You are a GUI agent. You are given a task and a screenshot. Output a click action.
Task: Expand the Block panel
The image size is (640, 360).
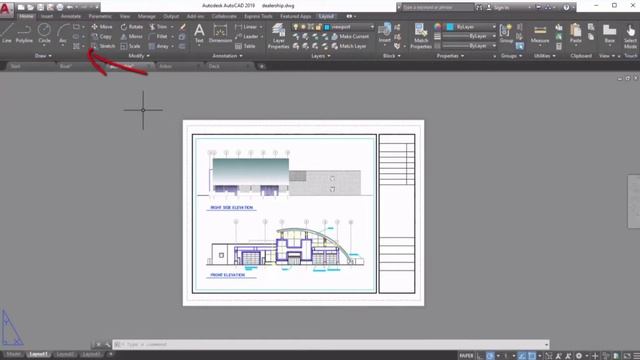coord(391,56)
